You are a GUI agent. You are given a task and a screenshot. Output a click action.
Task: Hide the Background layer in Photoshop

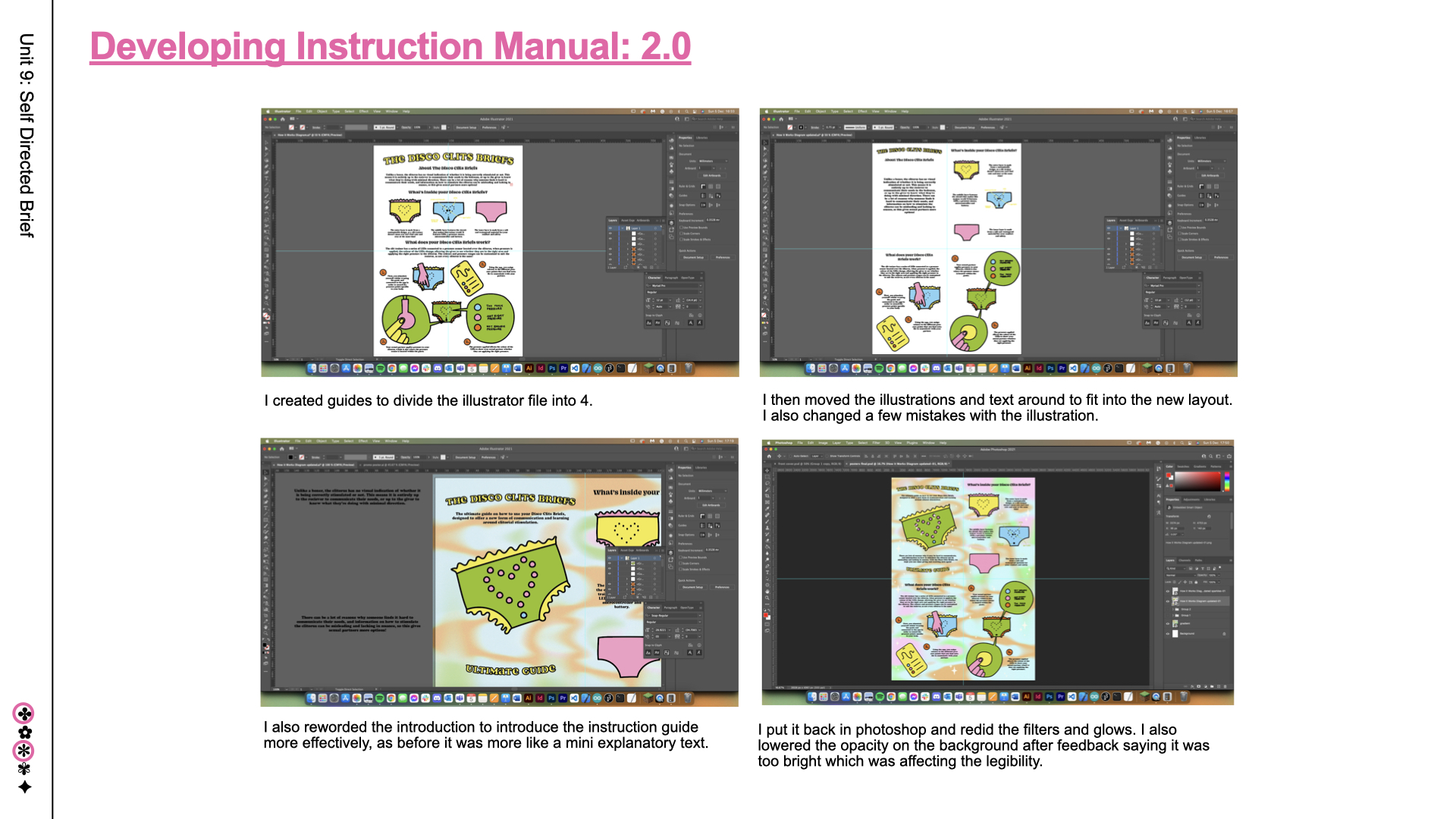1168,633
